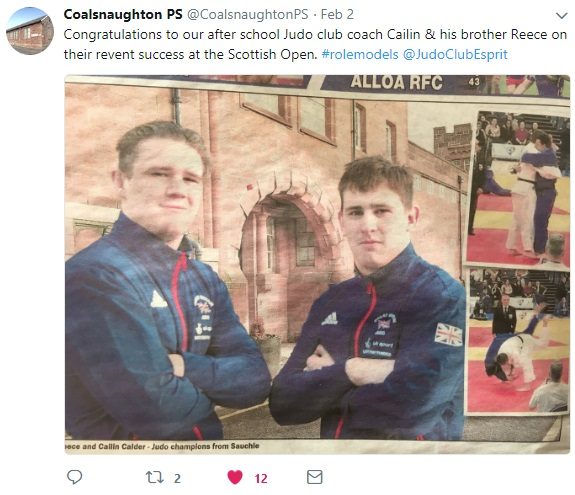The image size is (575, 495).
Task: Visit the @CoalsnaughtonPS handle link
Action: pos(248,14)
